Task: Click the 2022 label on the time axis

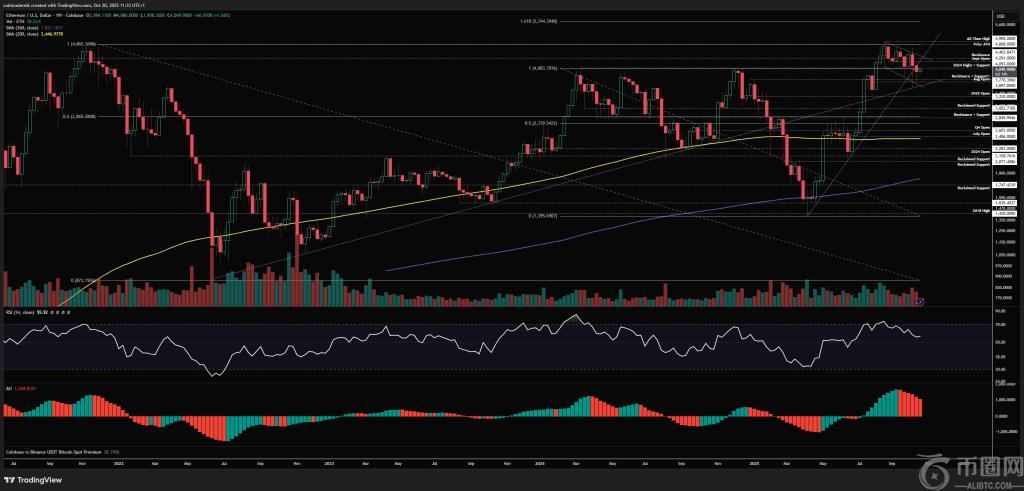Action: [121, 465]
